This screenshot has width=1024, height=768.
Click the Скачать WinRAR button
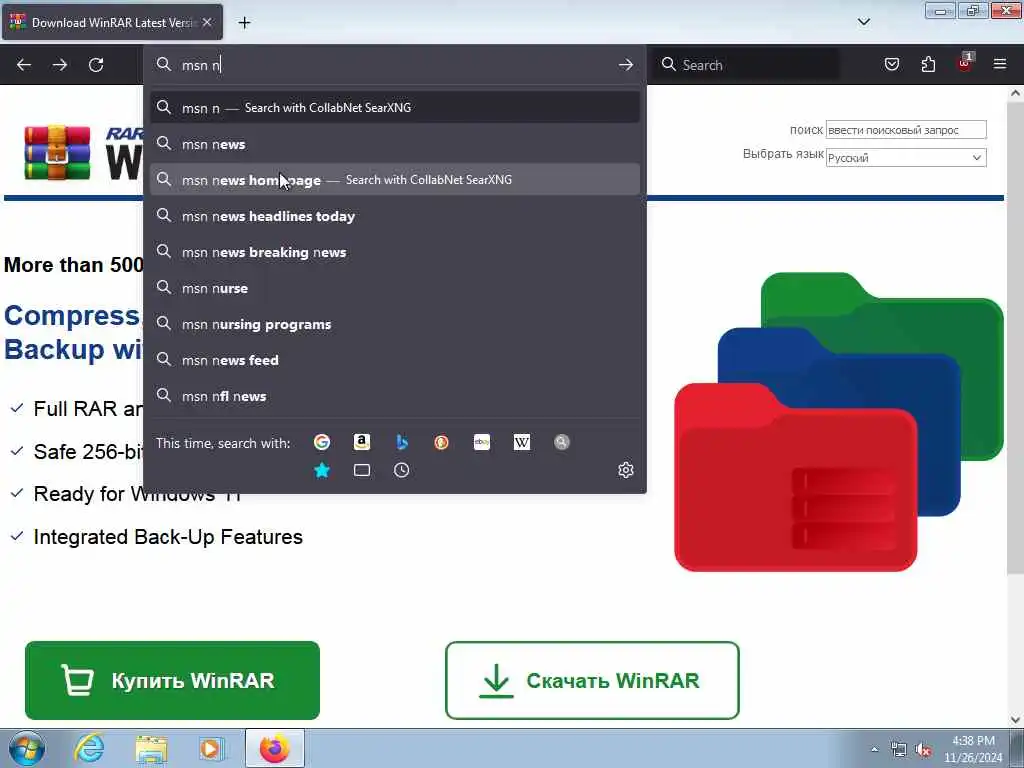coord(592,680)
